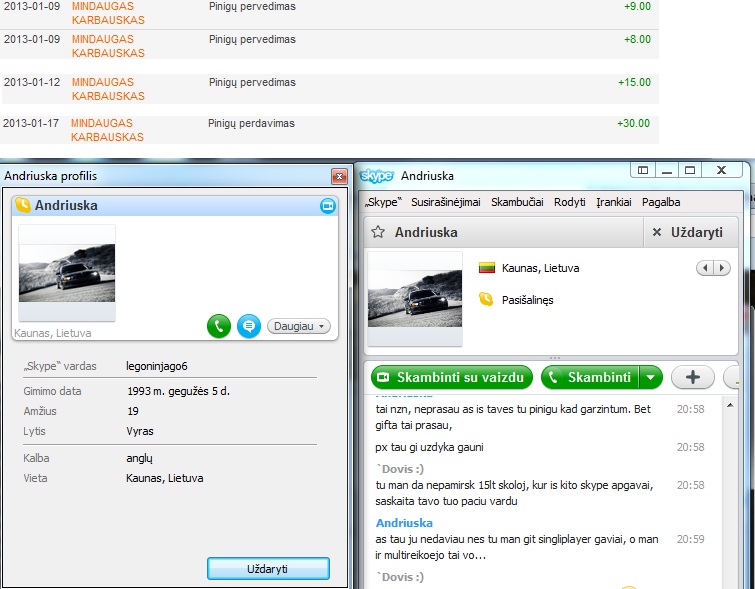Image resolution: width=755 pixels, height=589 pixels.
Task: Click the +30.00 amount
Action: [x=634, y=123]
